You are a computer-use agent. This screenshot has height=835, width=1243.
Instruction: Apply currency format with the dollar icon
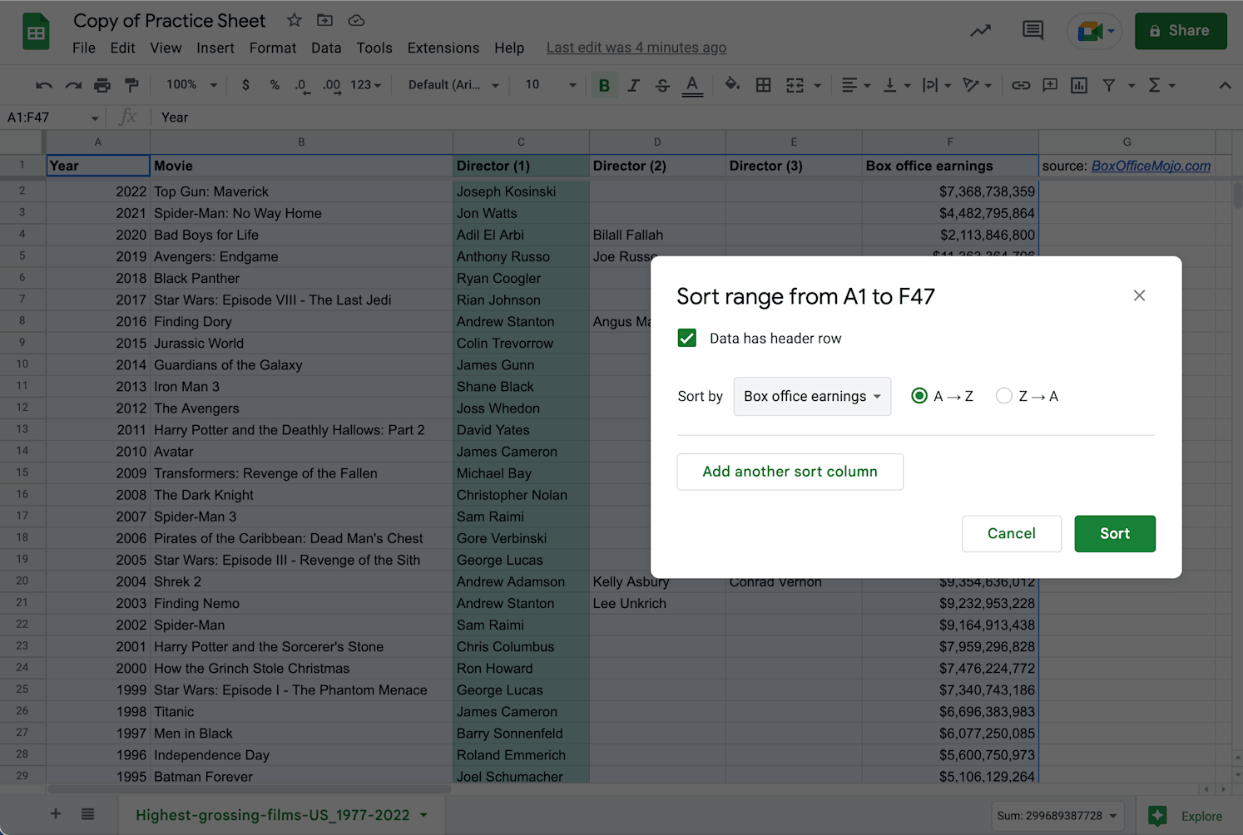coord(246,84)
